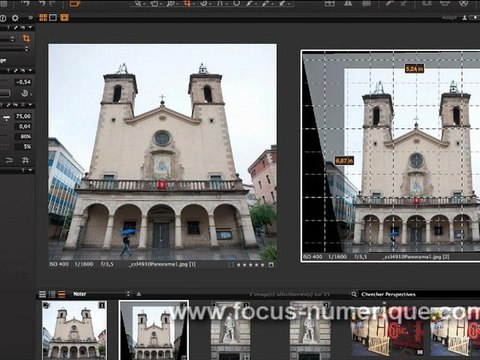Select the first statue thumbnail
The height and width of the screenshot is (360, 480).
pos(230,330)
